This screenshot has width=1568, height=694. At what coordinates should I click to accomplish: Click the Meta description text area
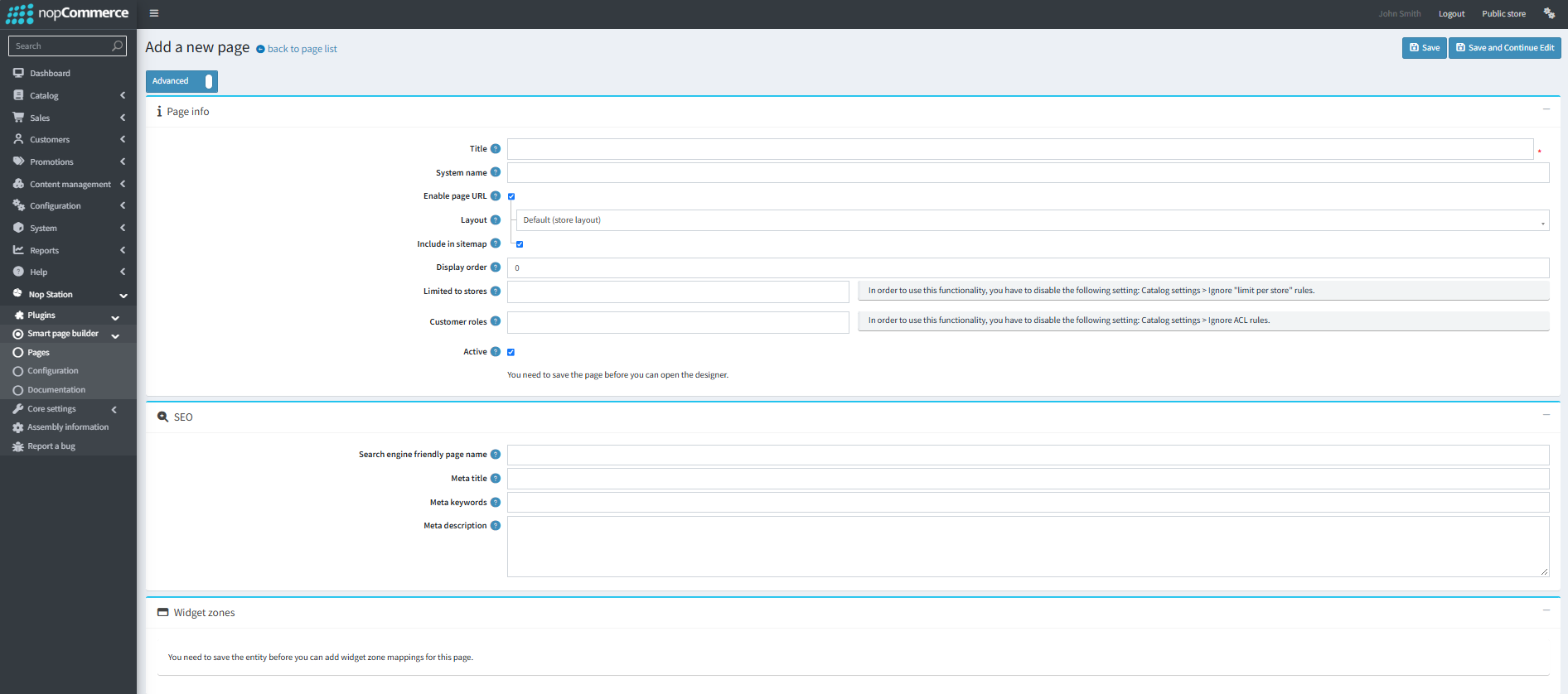(x=1028, y=547)
